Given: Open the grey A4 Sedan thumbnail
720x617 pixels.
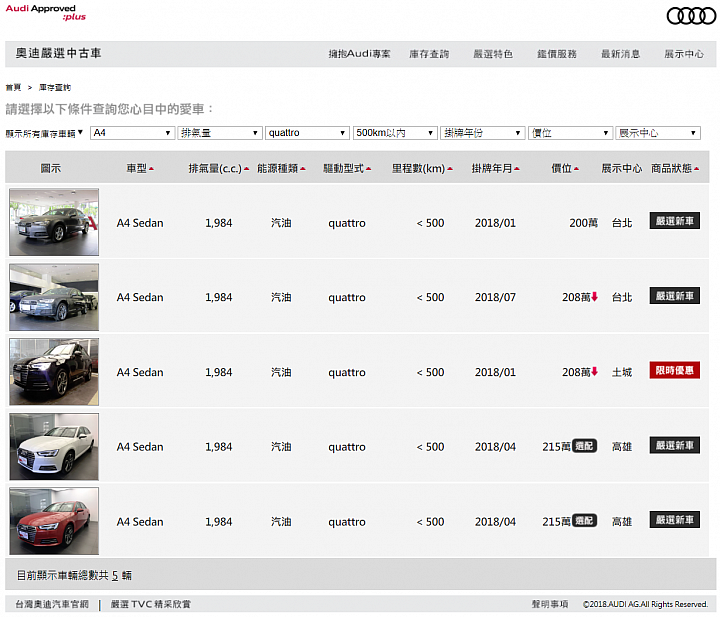Looking at the screenshot, I should click(54, 222).
